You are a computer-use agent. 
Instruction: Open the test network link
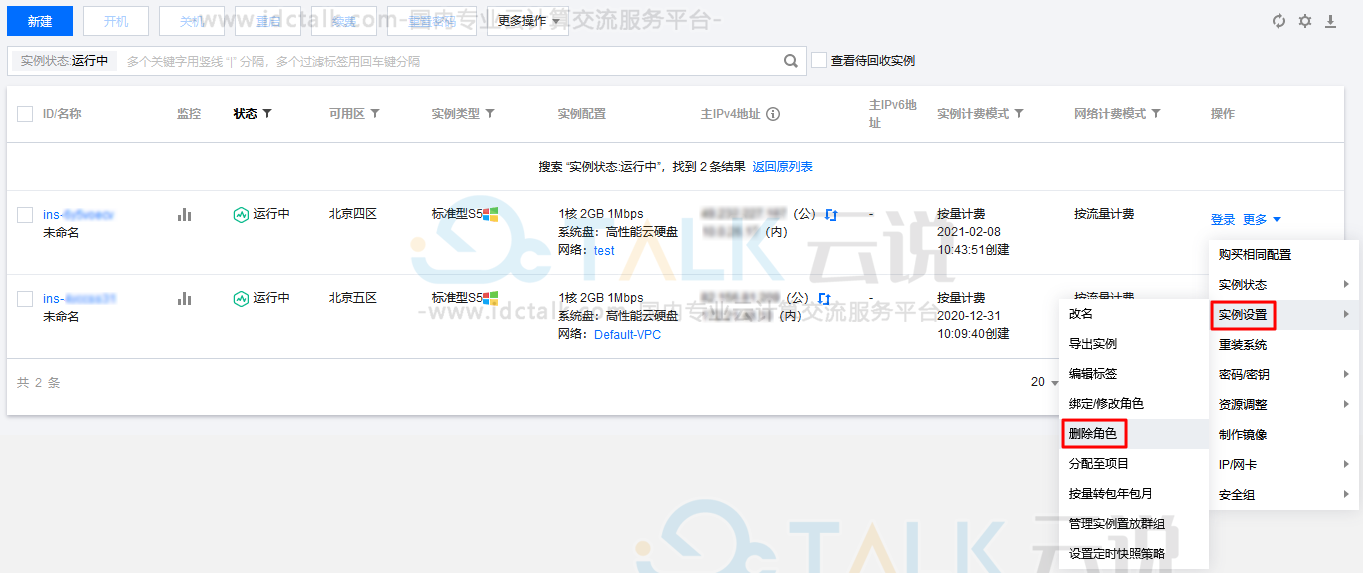604,251
